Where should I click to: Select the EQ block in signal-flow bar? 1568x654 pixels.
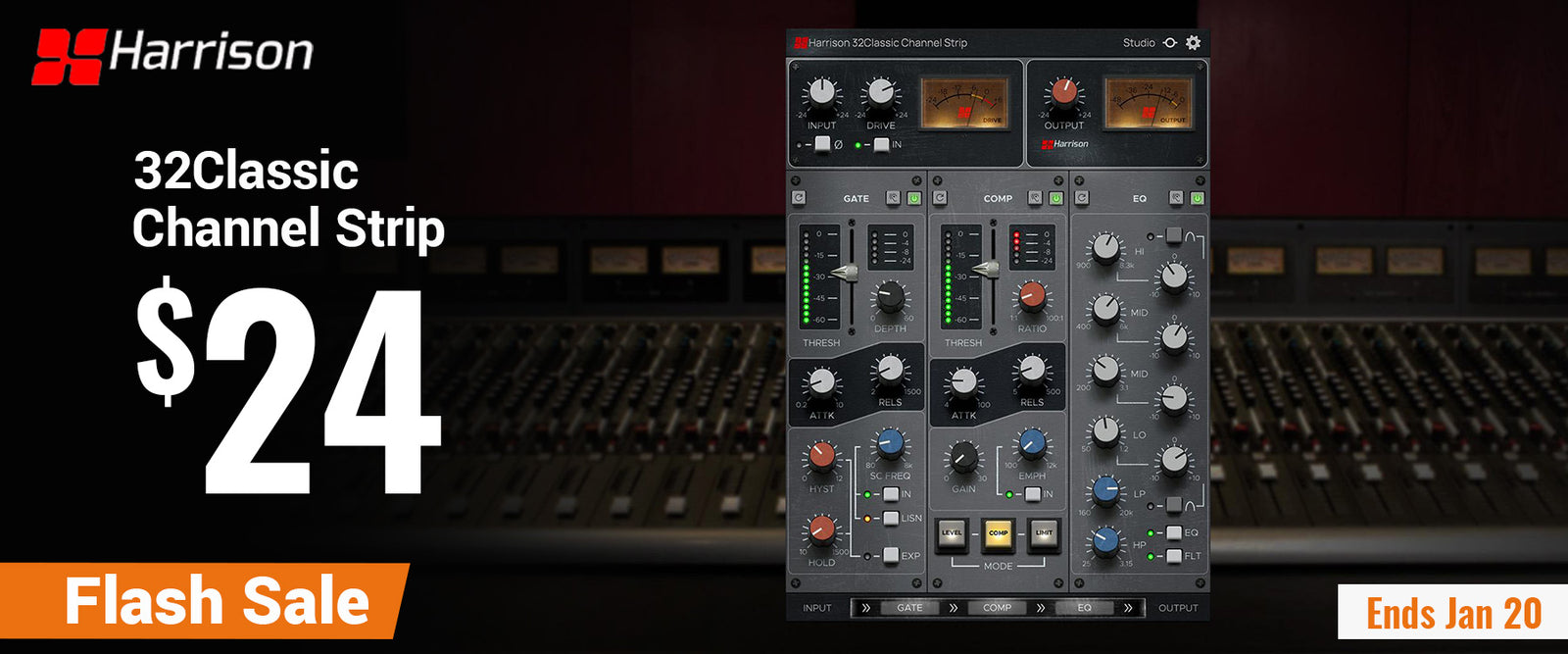pyautogui.click(x=1084, y=608)
